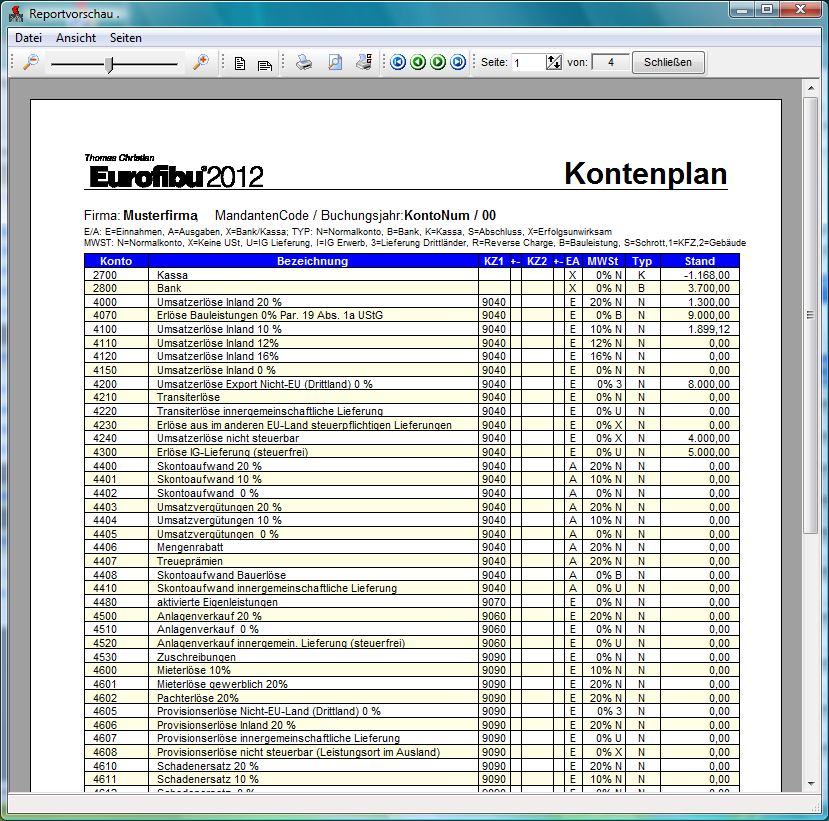Click Umsatzerlöse Inland 20 % row name
Image resolution: width=829 pixels, height=821 pixels.
tap(219, 302)
